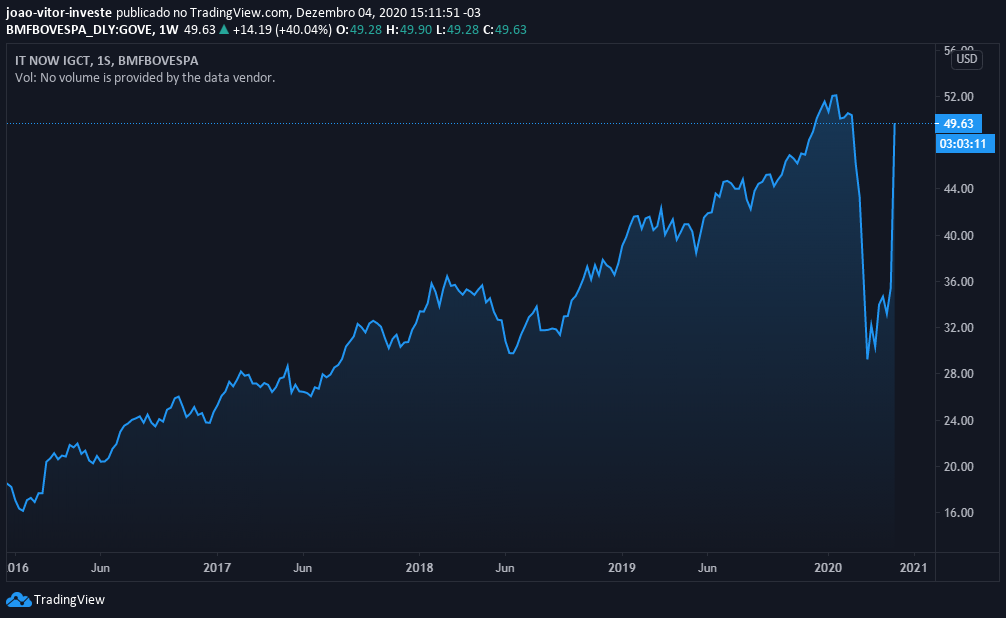The width and height of the screenshot is (1006, 618).
Task: Click the TradingView cloud logo icon
Action: point(19,600)
